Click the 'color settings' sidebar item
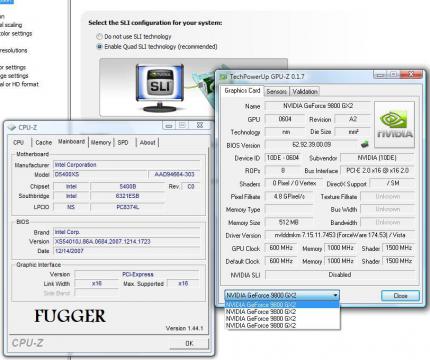Image resolution: width=430 pixels, height=360 pixels. coord(16,34)
